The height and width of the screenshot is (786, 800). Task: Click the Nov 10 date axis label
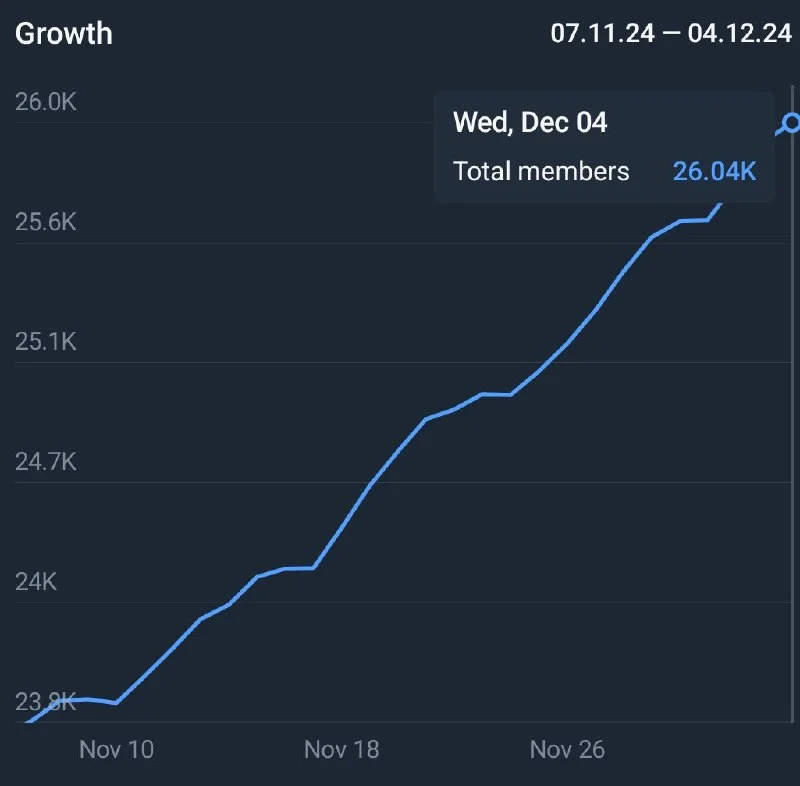click(116, 749)
